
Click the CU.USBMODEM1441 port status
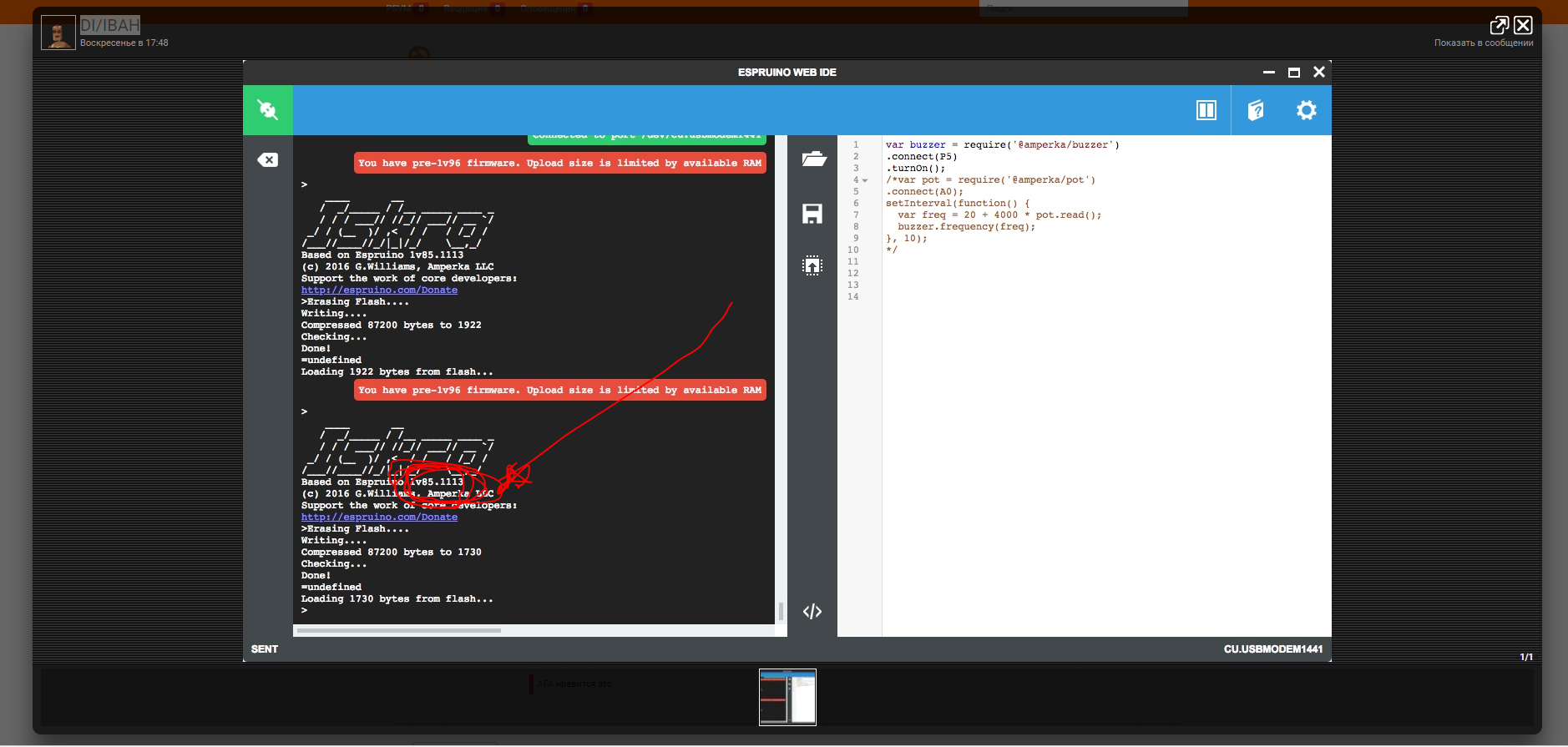(x=1273, y=649)
